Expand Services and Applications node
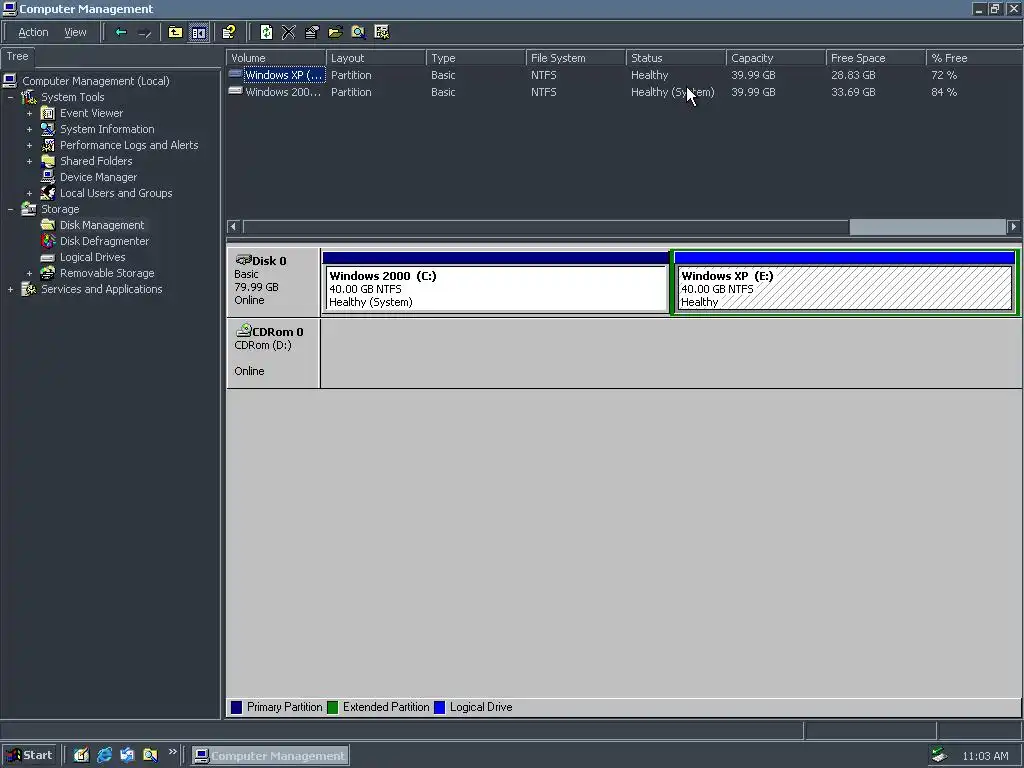The width and height of the screenshot is (1024, 768). (10, 289)
